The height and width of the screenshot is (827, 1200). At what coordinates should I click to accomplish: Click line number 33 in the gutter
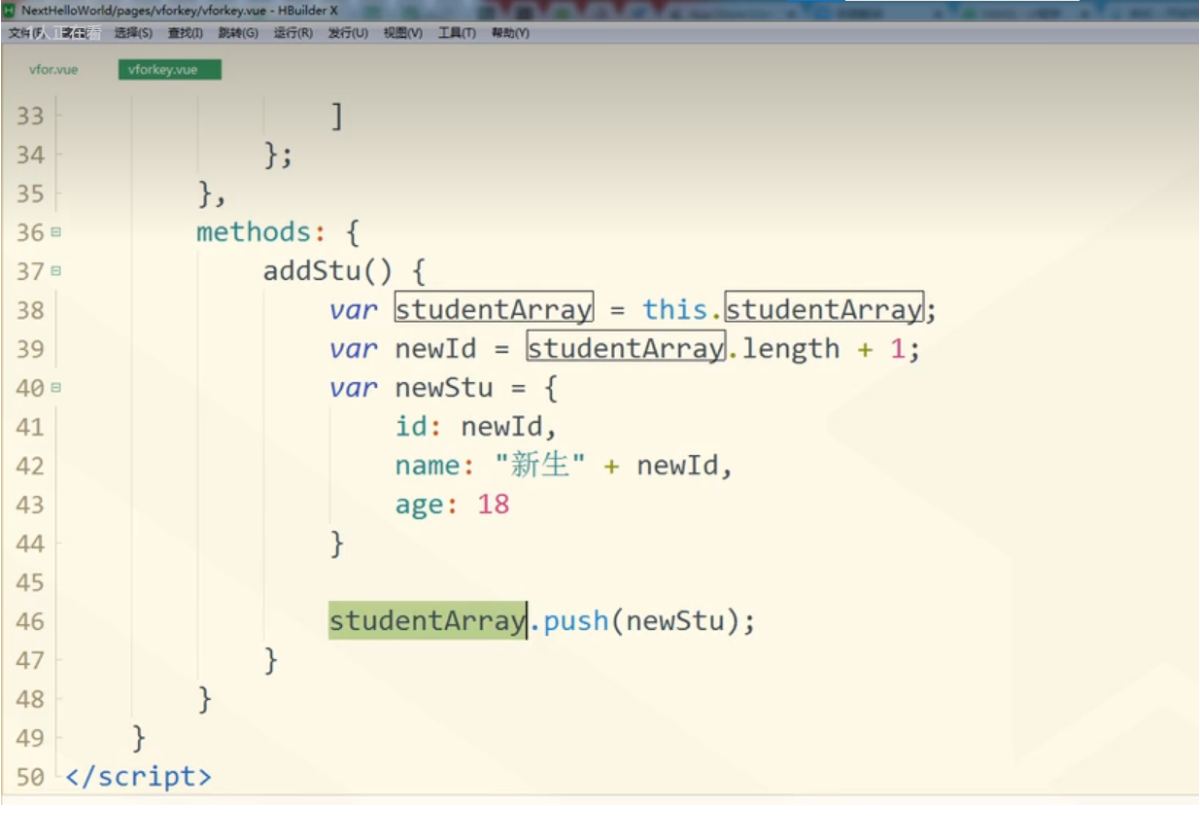[x=30, y=116]
